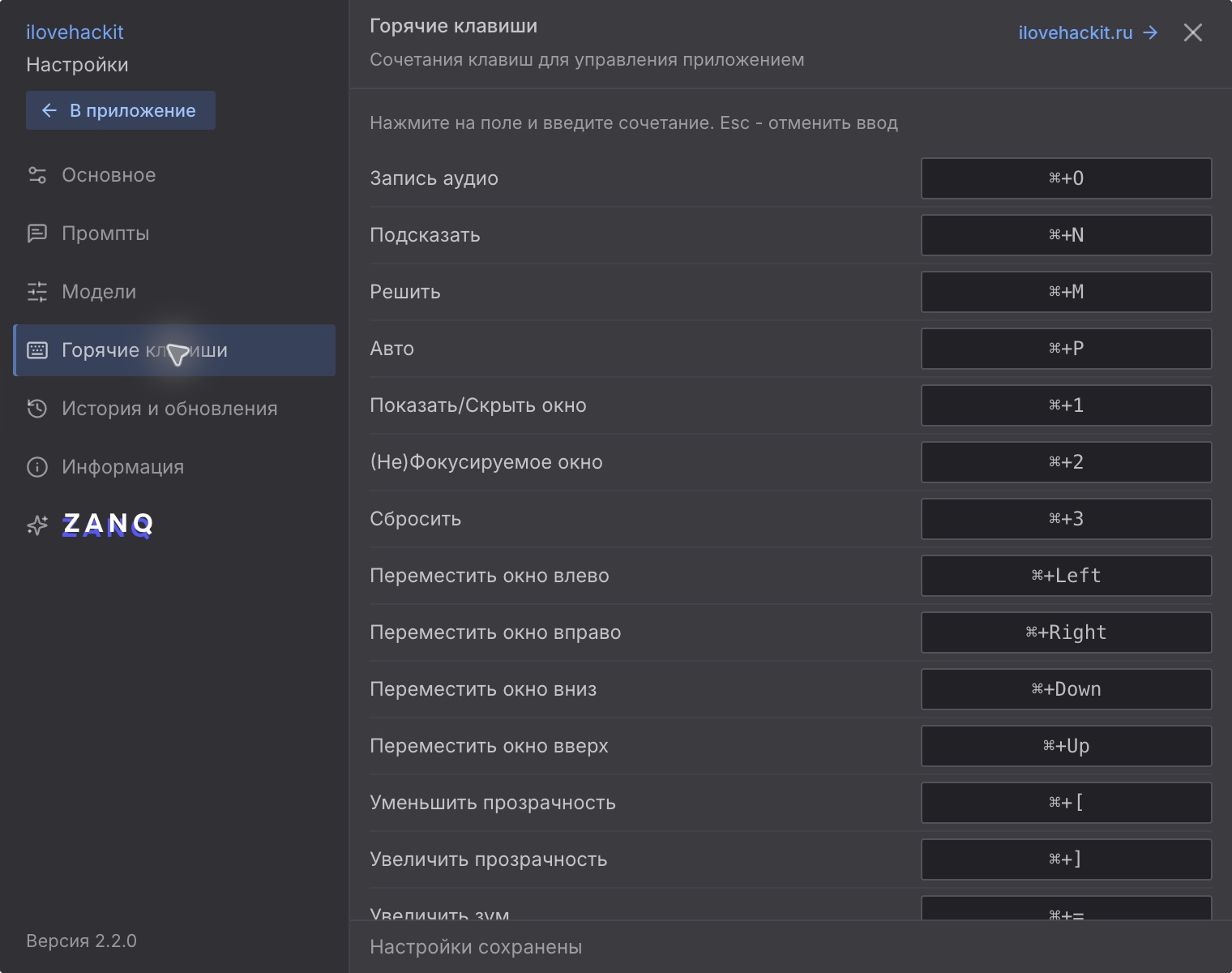The width and height of the screenshot is (1232, 973).
Task: Click the chat icon beside Промпты
Action: tap(37, 234)
